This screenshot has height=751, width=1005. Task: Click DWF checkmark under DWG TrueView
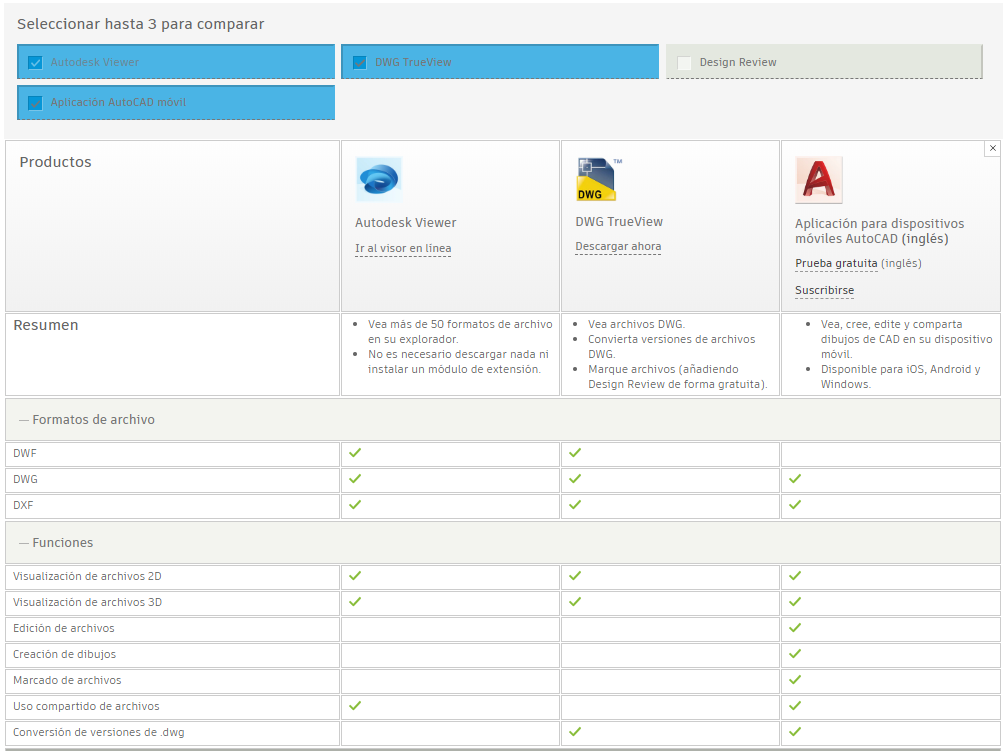(575, 452)
